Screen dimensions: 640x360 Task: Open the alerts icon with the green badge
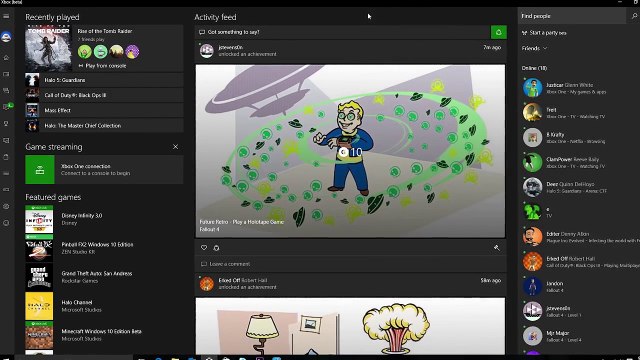point(7,107)
